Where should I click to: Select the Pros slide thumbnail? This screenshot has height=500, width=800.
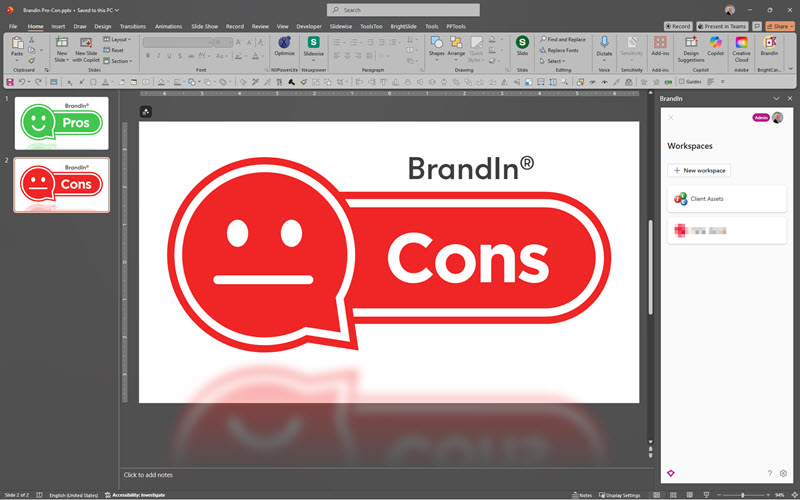62,122
